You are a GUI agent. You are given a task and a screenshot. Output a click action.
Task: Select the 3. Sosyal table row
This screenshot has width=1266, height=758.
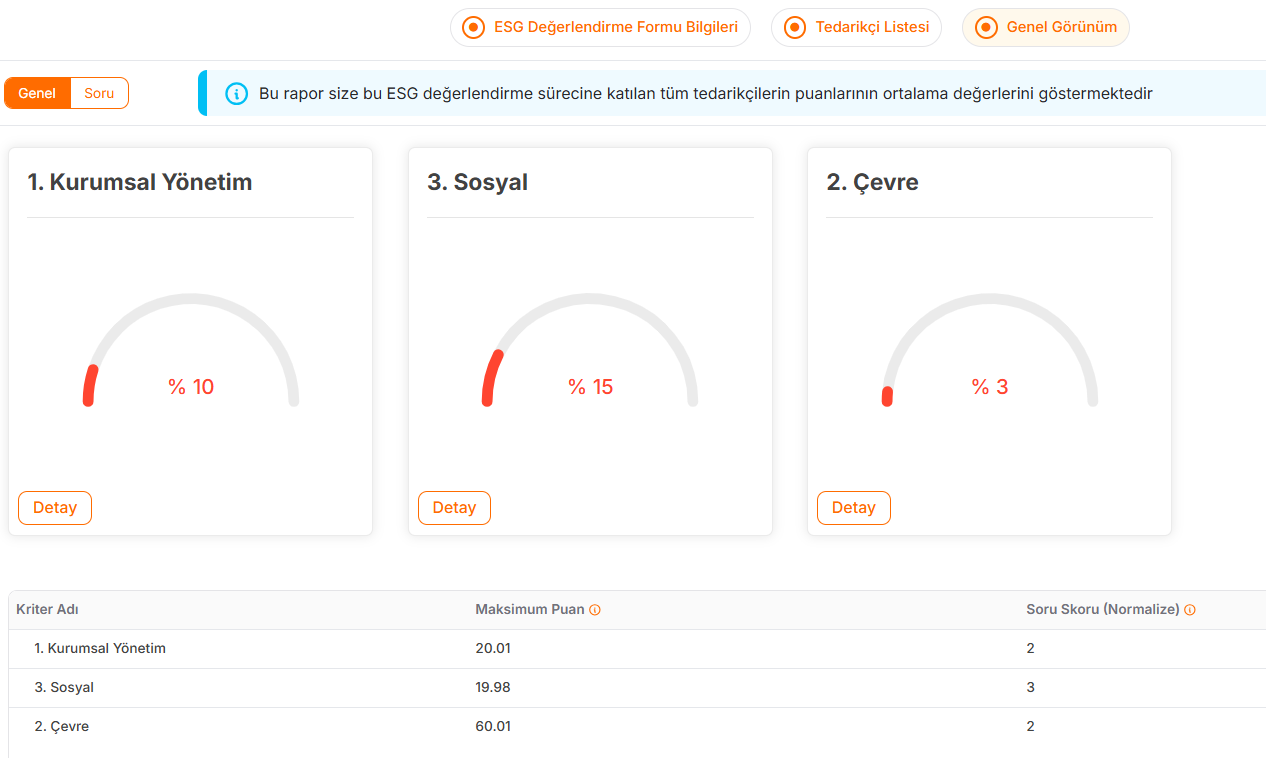pos(64,688)
